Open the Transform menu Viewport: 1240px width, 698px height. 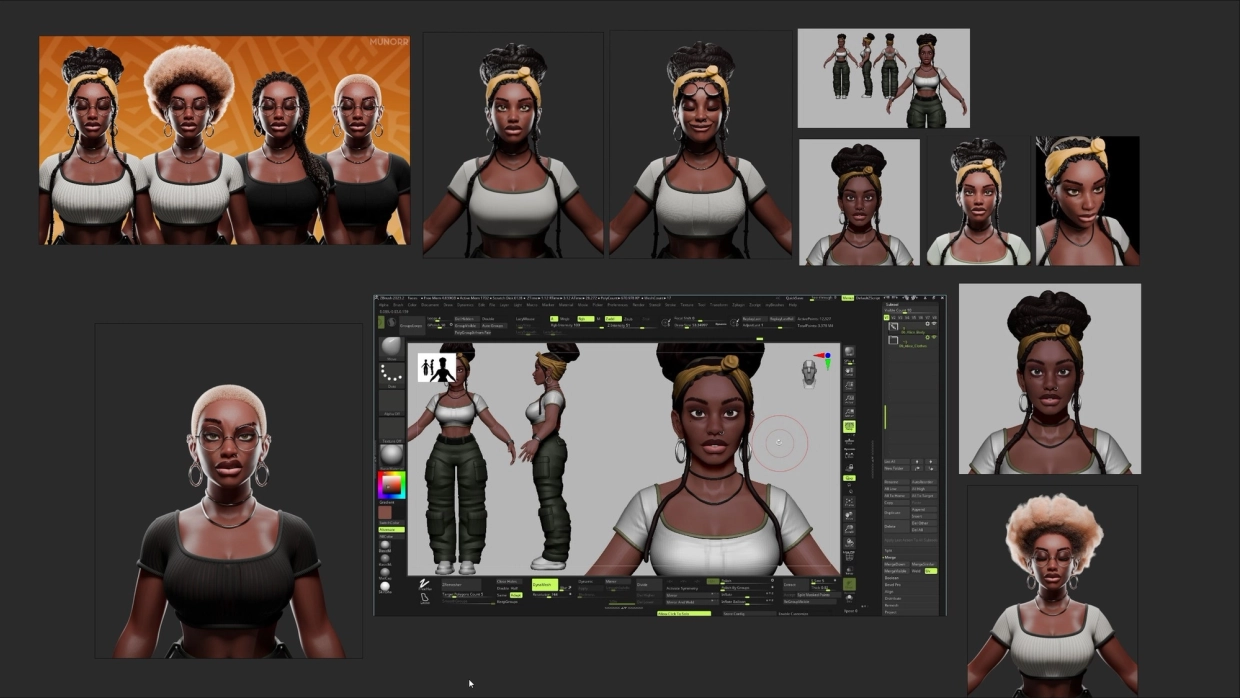(x=719, y=305)
